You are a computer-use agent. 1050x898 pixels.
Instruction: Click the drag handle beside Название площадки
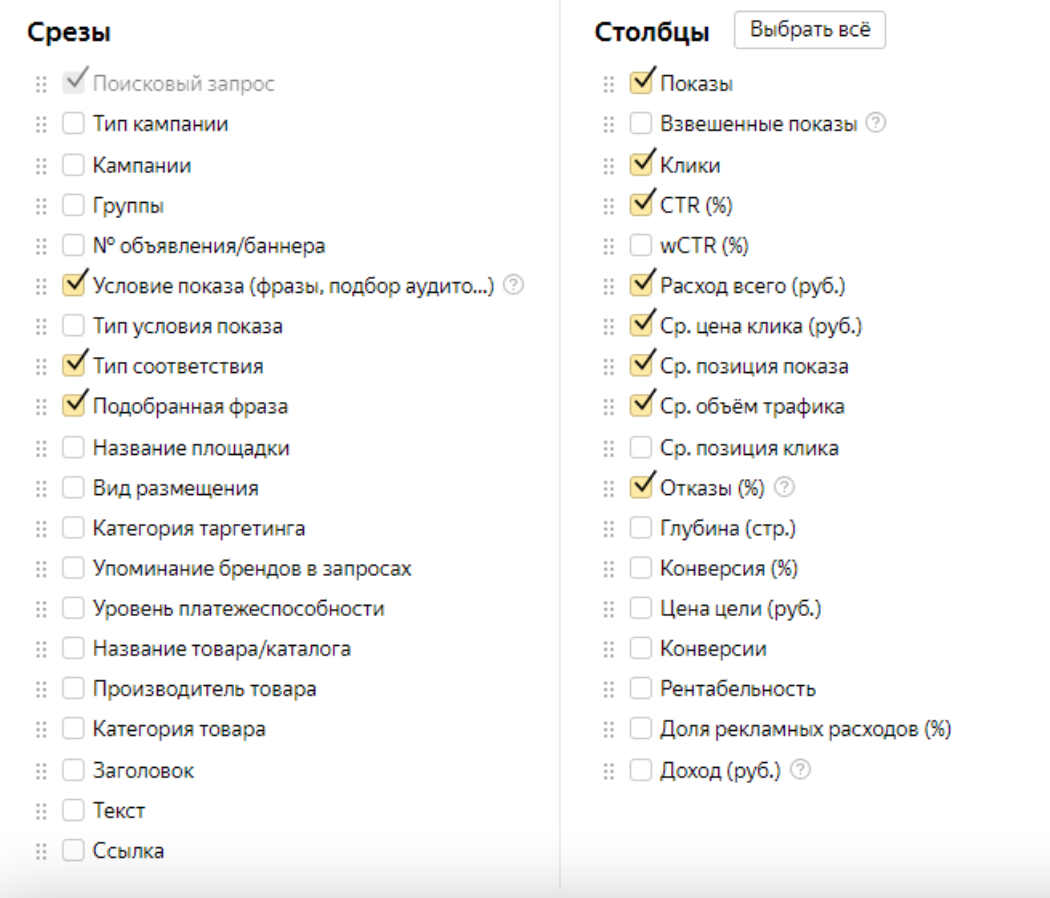42,449
